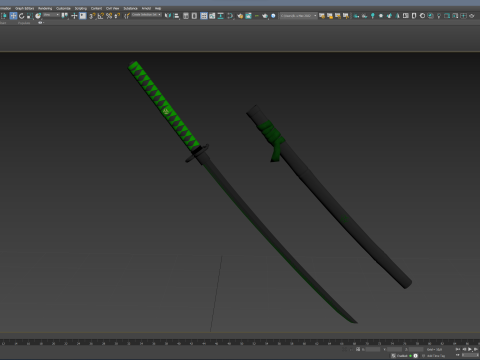Open the Schematic View
The width and height of the screenshot is (480, 360).
point(220,16)
